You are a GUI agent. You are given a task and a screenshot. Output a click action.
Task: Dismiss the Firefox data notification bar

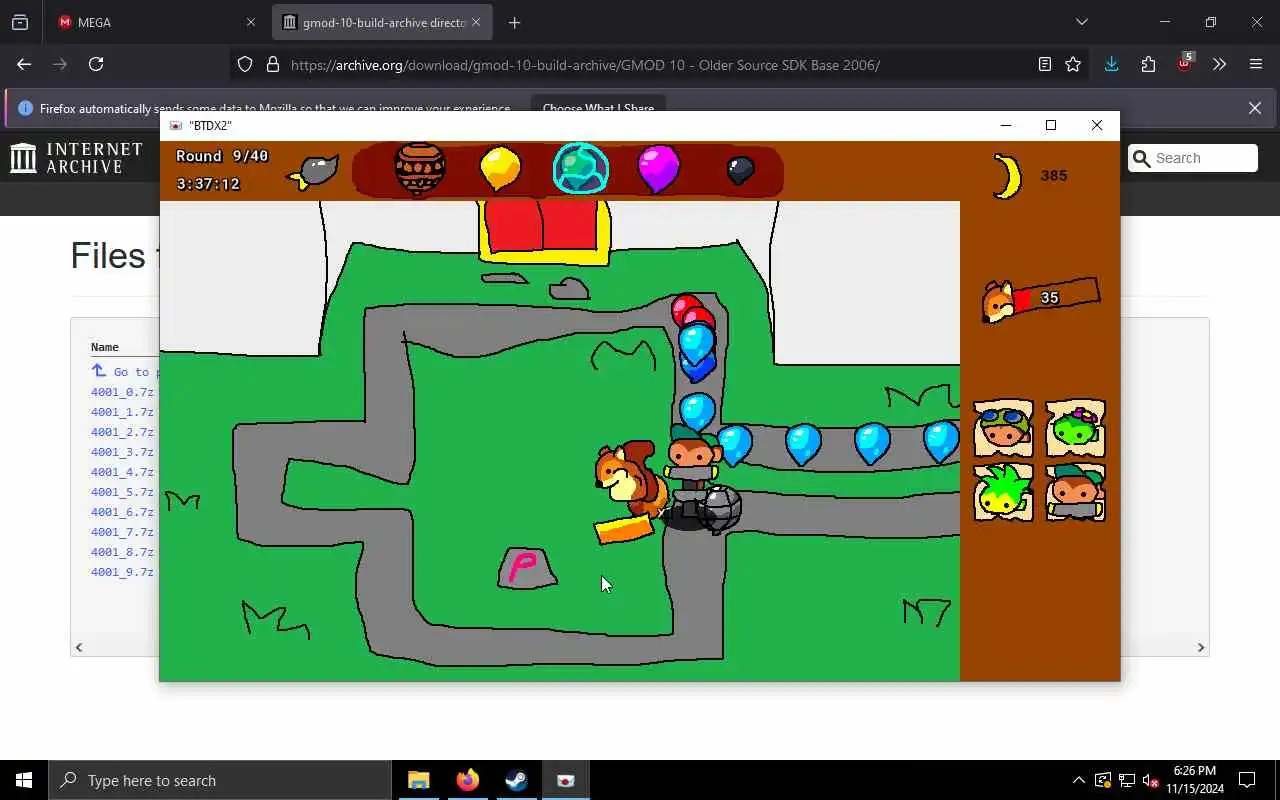point(1255,108)
